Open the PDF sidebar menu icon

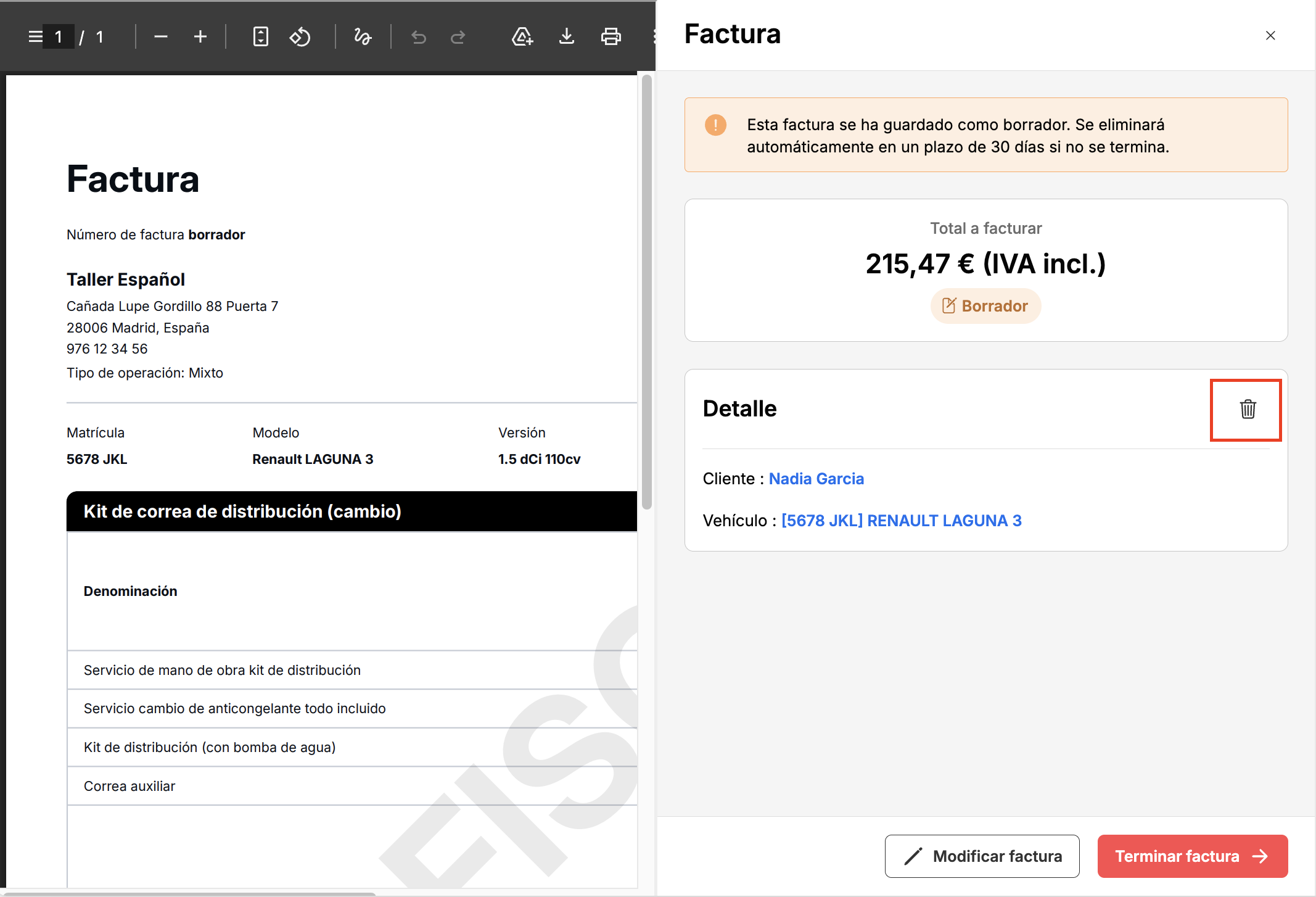click(35, 37)
